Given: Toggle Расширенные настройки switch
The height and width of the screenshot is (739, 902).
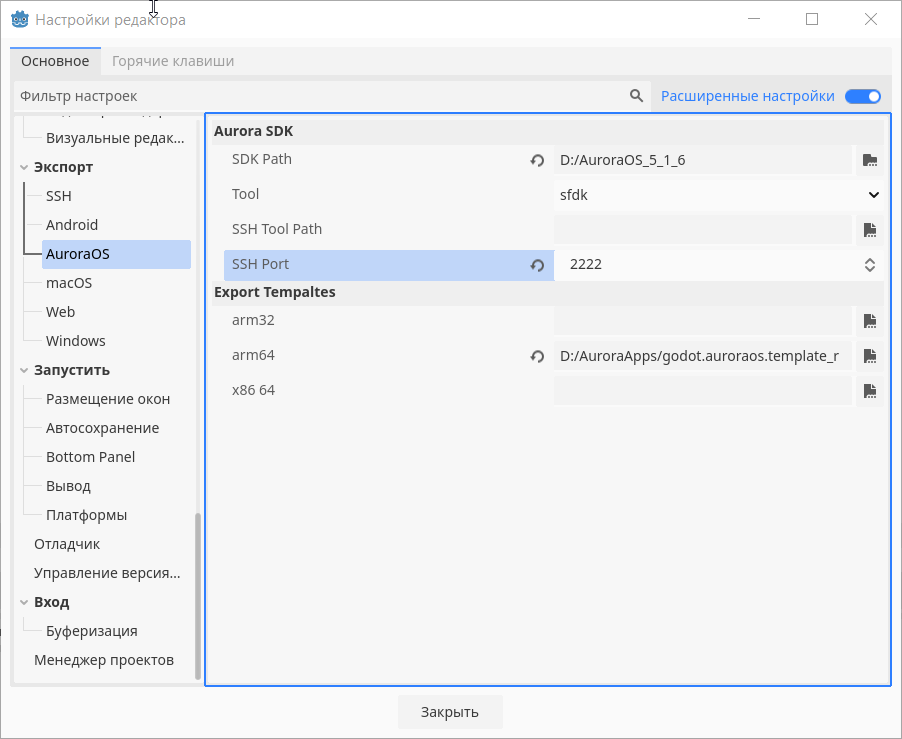Looking at the screenshot, I should (862, 96).
